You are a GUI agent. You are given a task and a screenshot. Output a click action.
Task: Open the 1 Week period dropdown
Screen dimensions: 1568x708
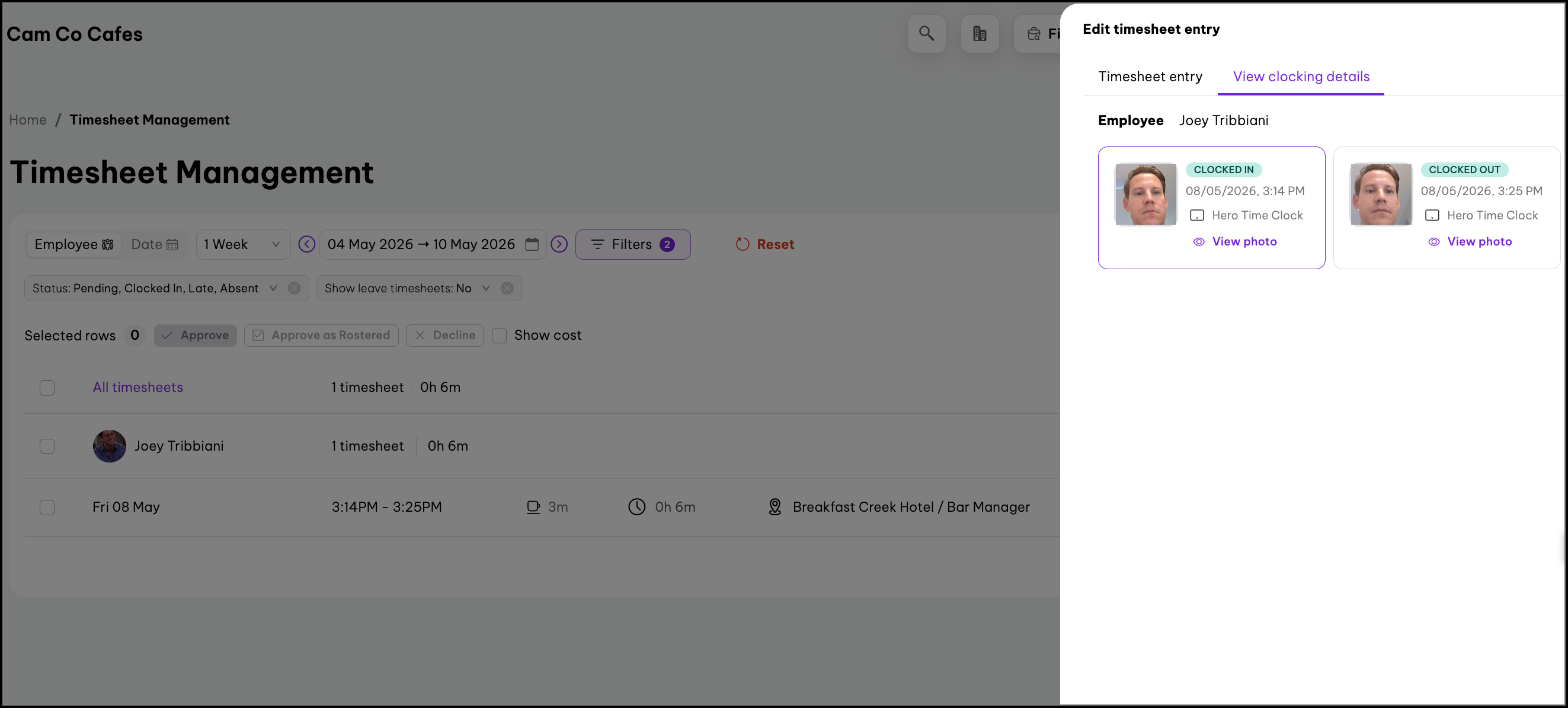pos(243,244)
